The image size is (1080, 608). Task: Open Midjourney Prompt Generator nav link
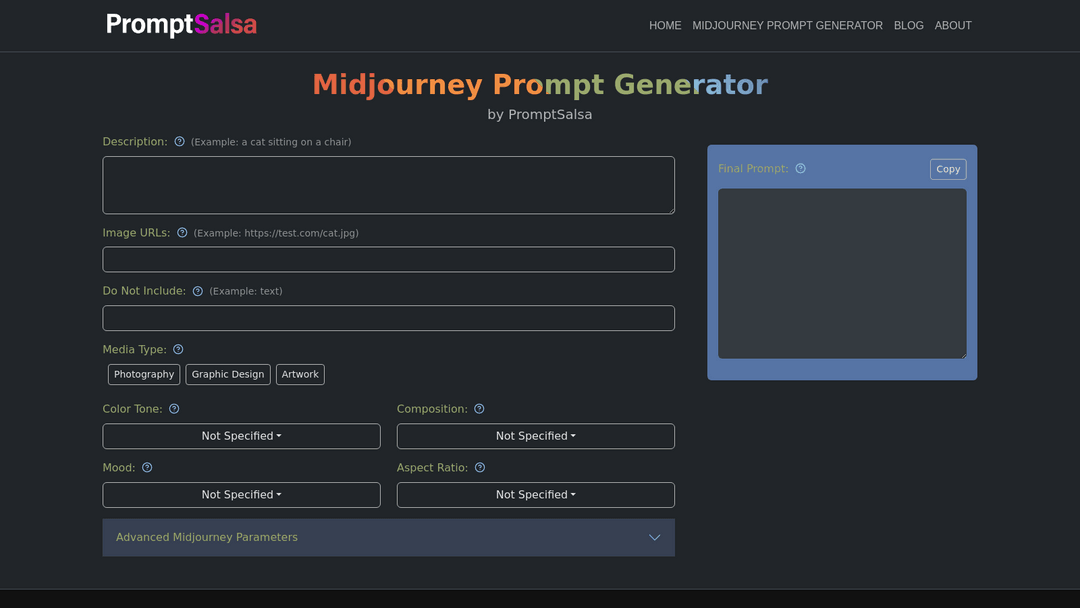click(787, 25)
